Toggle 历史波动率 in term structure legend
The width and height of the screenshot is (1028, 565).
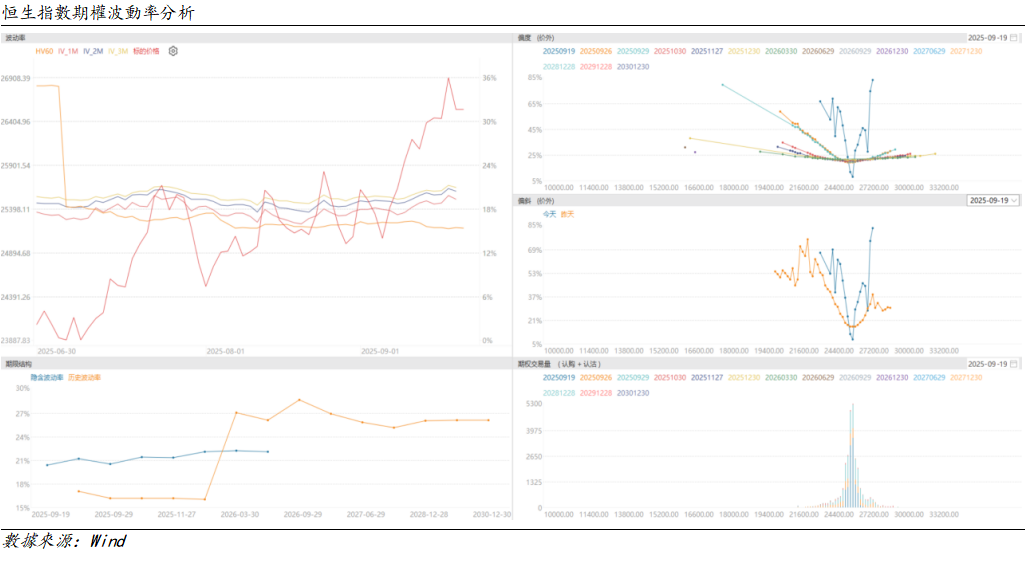[x=86, y=377]
